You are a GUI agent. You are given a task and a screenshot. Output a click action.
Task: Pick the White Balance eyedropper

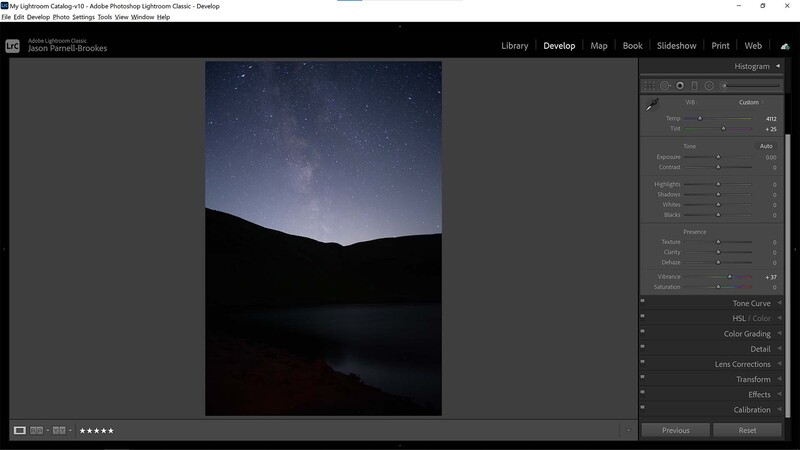652,105
